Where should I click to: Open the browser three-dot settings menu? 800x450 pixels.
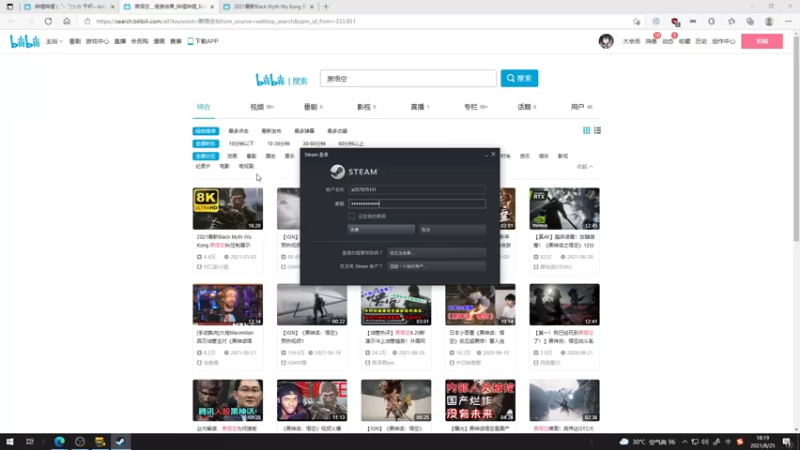[788, 21]
